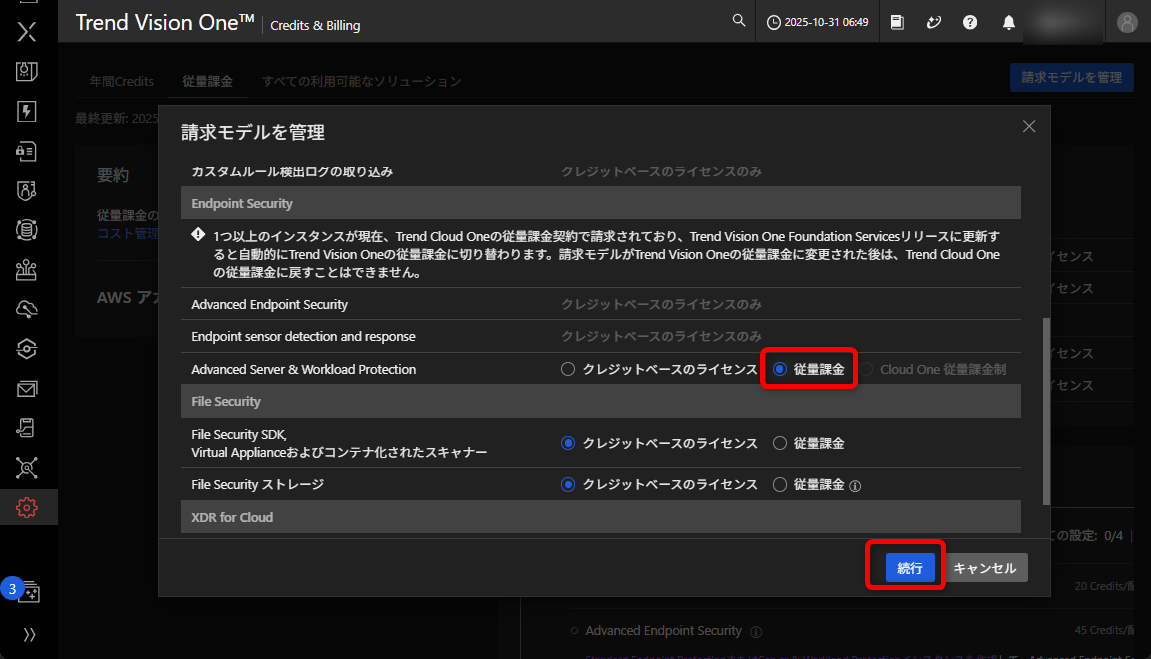The image size is (1151, 659).
Task: Click the File Security section header
Action: (600, 401)
